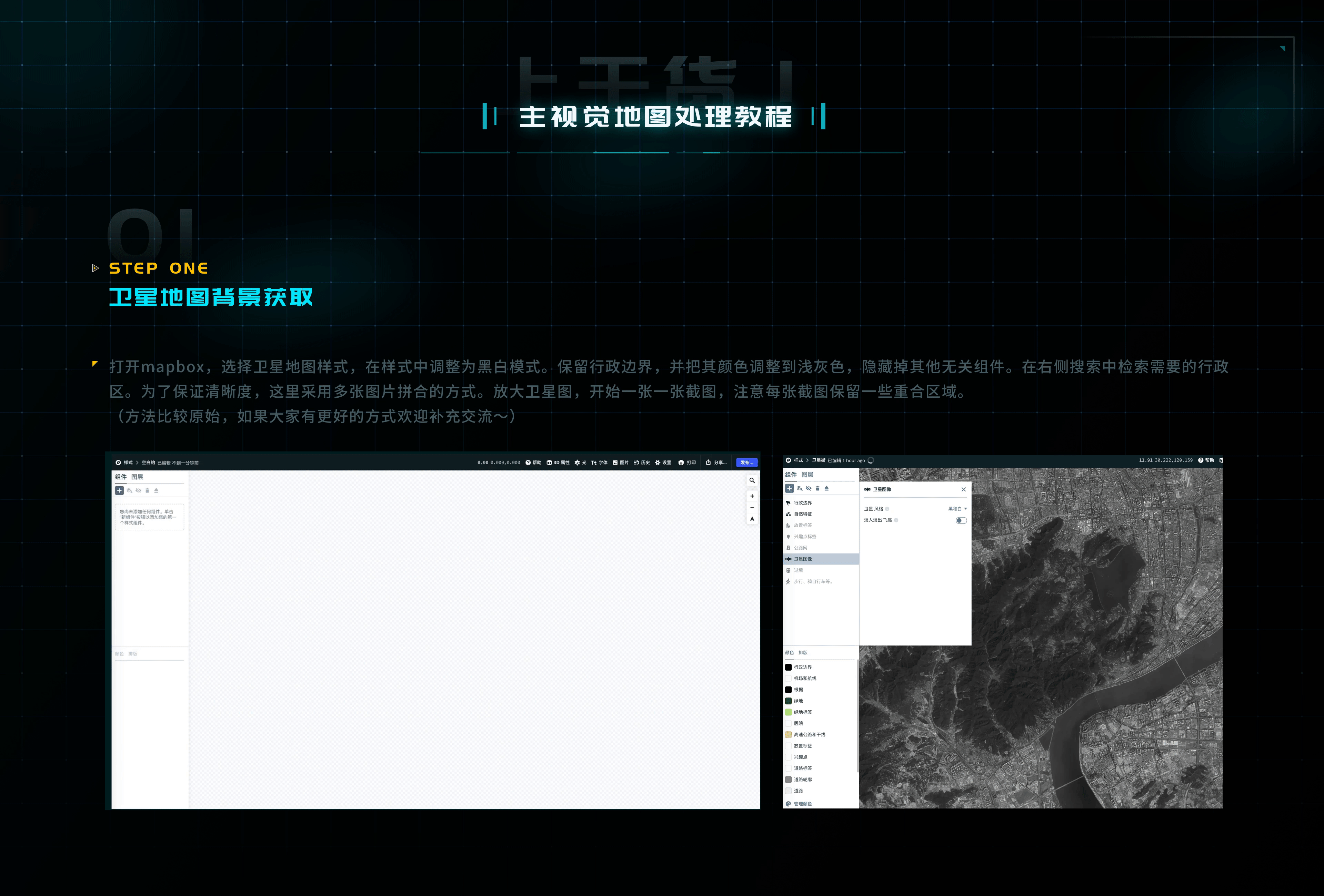Click the map search magnifier icon

click(752, 480)
